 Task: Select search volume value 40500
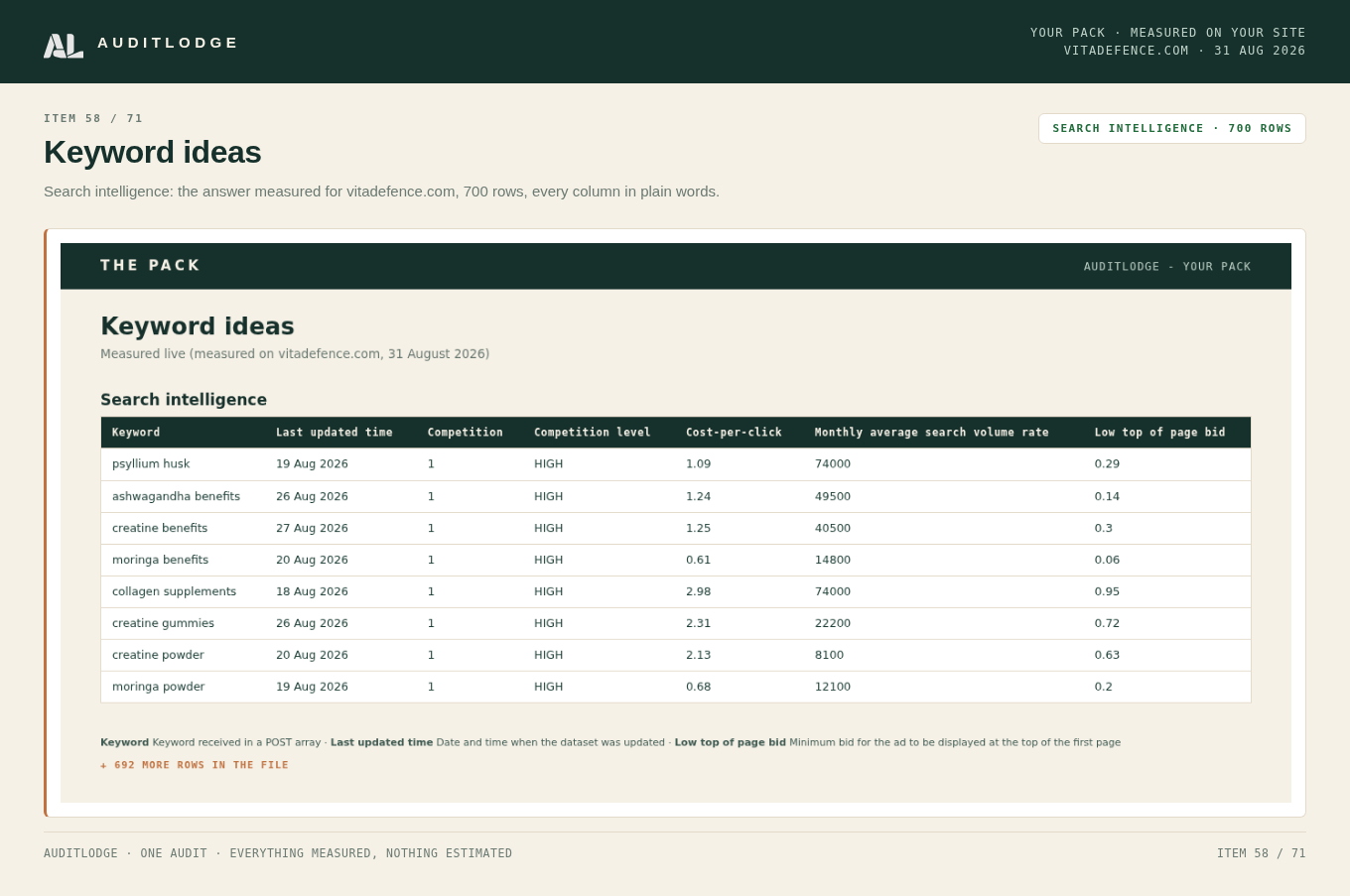tap(833, 528)
